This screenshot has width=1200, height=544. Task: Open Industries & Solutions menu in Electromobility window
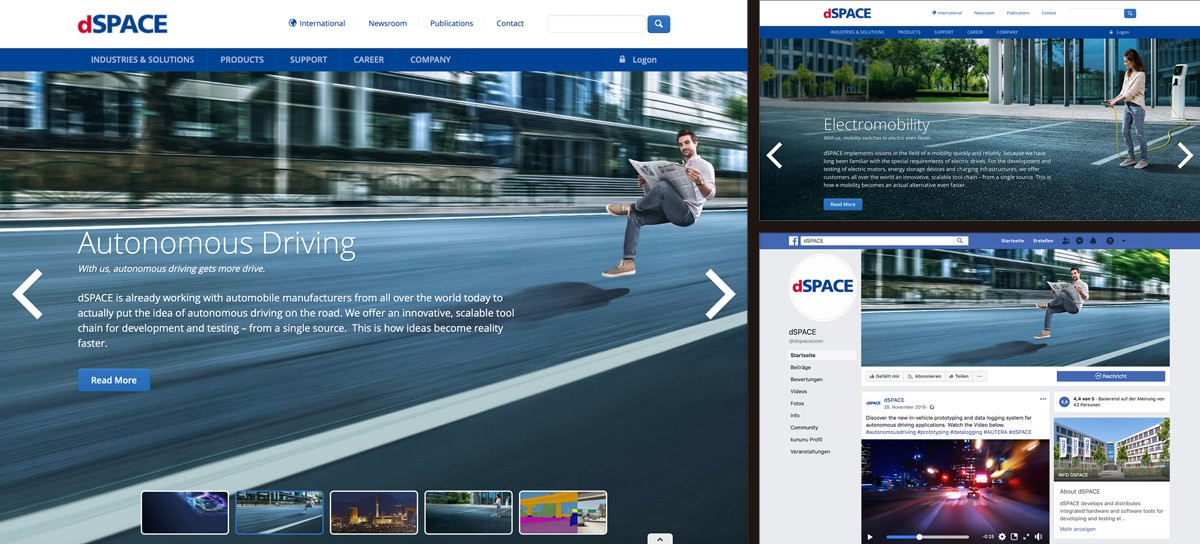(857, 32)
